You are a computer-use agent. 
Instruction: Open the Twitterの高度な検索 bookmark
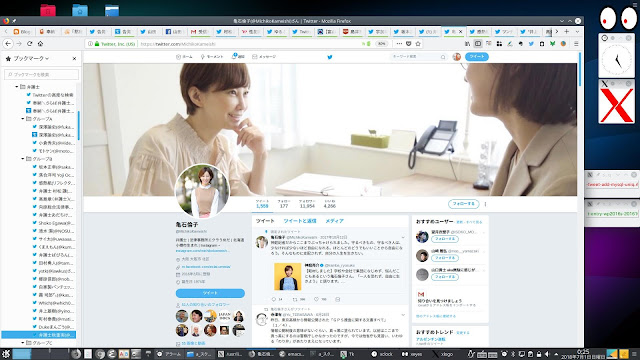pos(50,95)
